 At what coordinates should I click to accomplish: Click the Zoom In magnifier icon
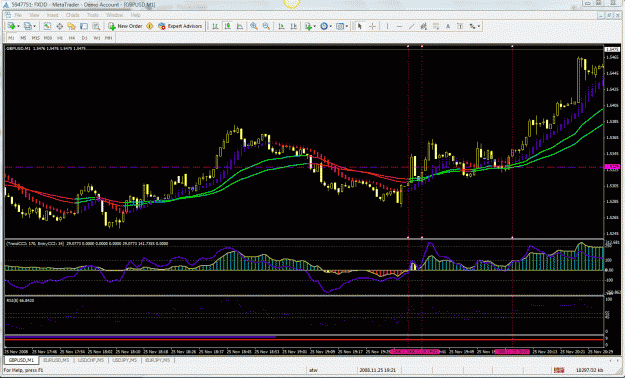pos(254,26)
